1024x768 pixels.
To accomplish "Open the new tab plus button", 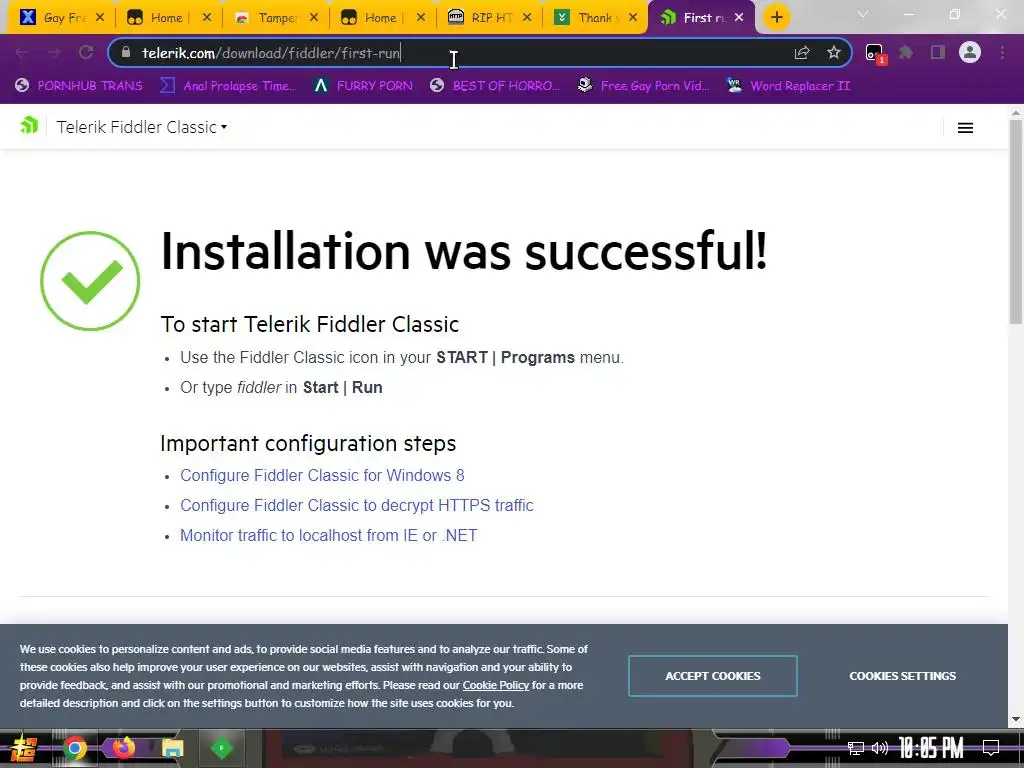I will [776, 18].
